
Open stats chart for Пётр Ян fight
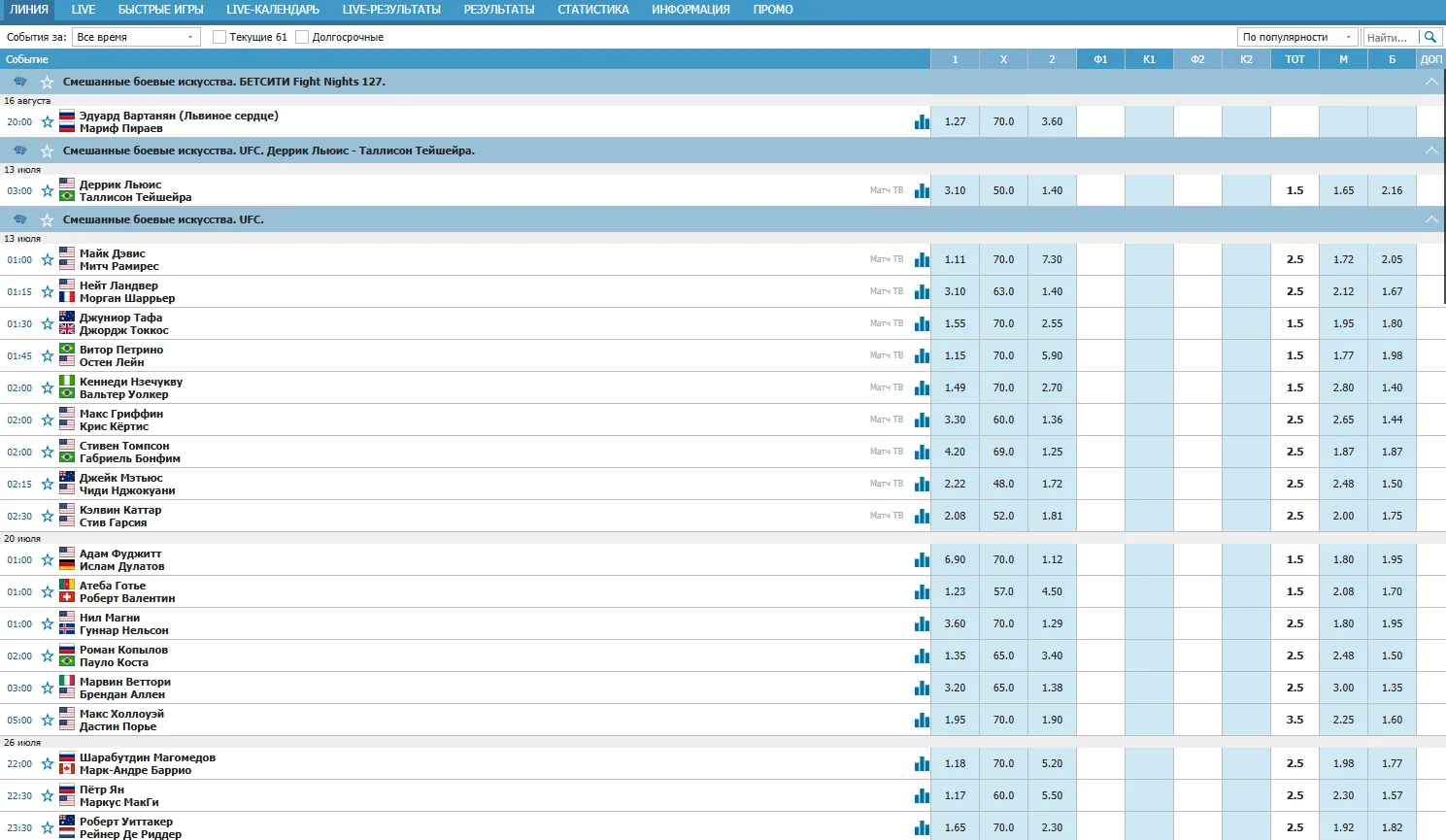922,796
